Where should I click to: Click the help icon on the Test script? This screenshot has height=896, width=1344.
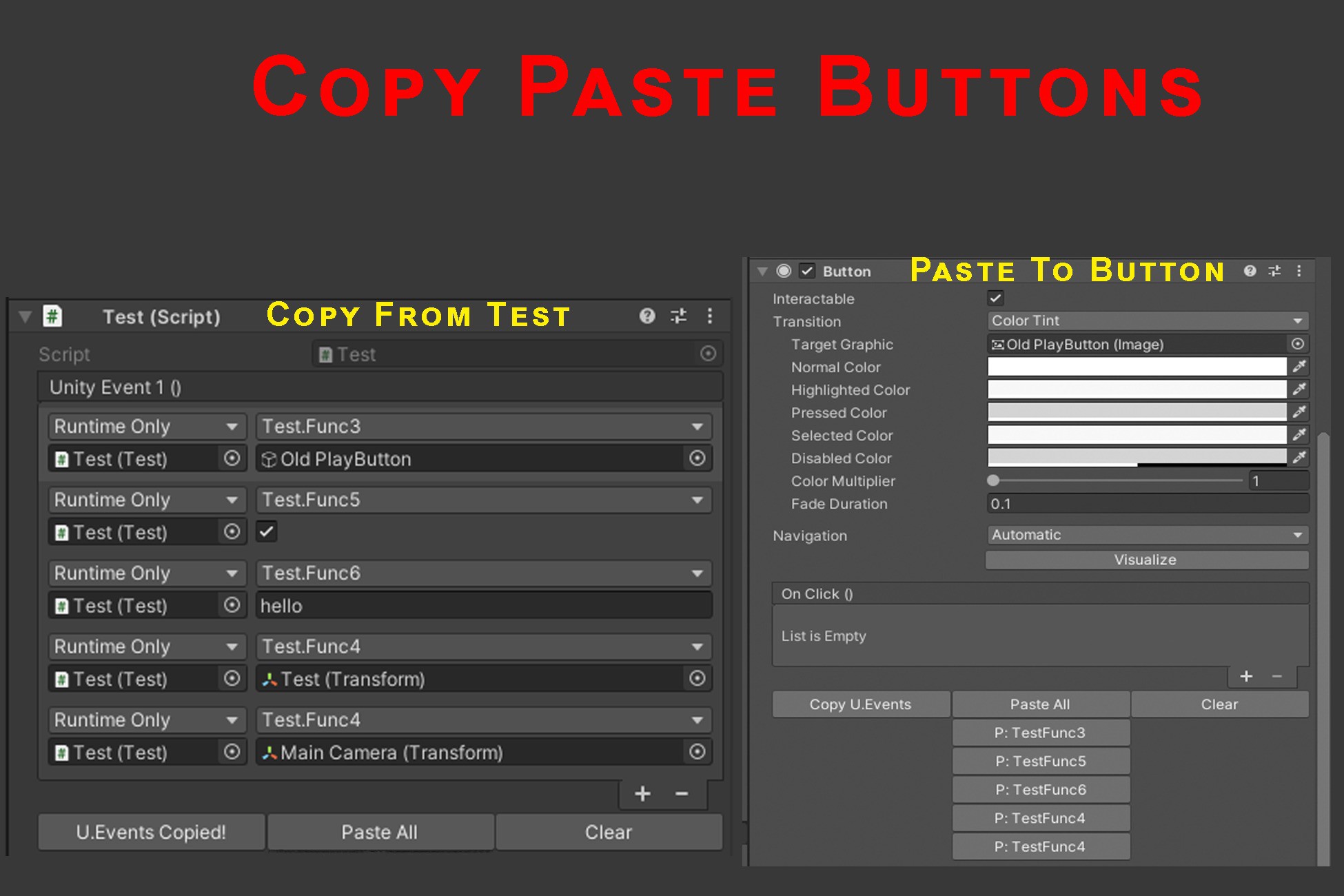pos(646,316)
